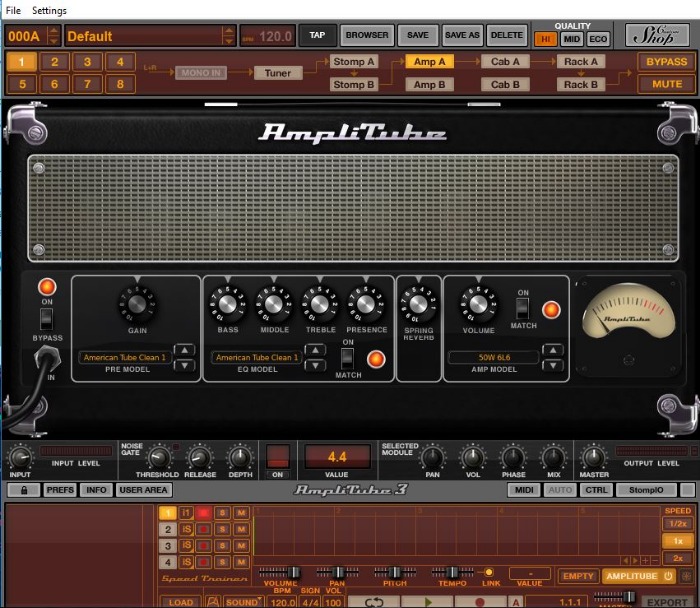Toggle the amp BYPASS switch
Screen dimensions: 700x608
[x=46, y=319]
